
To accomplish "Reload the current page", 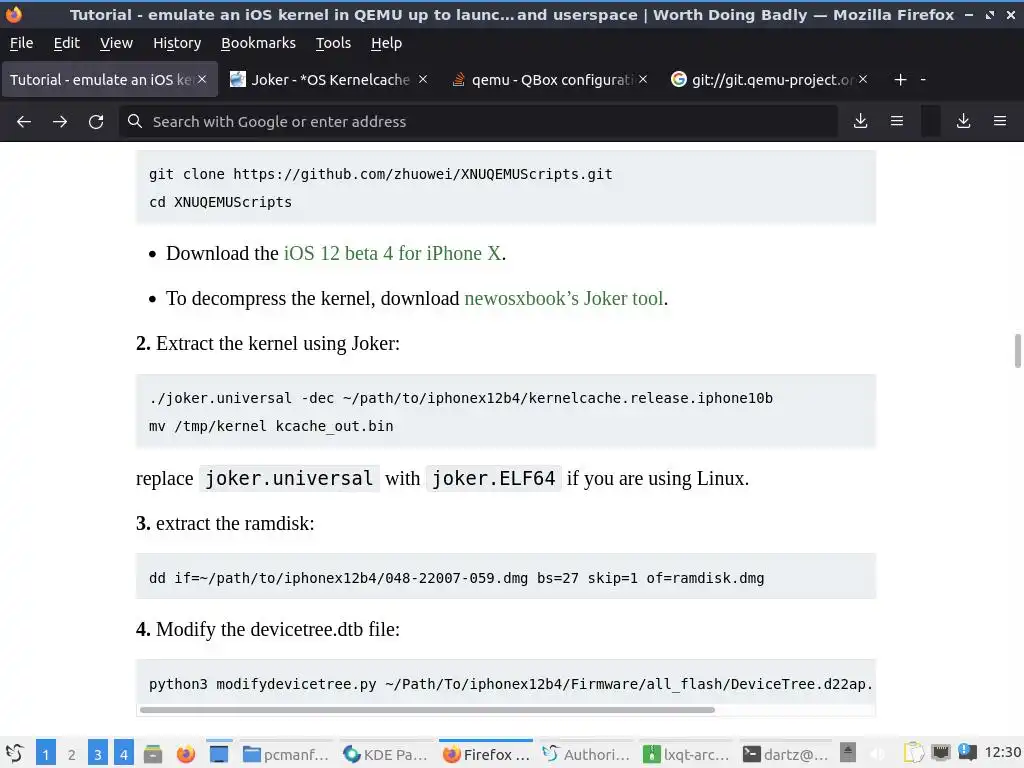I will 96,121.
